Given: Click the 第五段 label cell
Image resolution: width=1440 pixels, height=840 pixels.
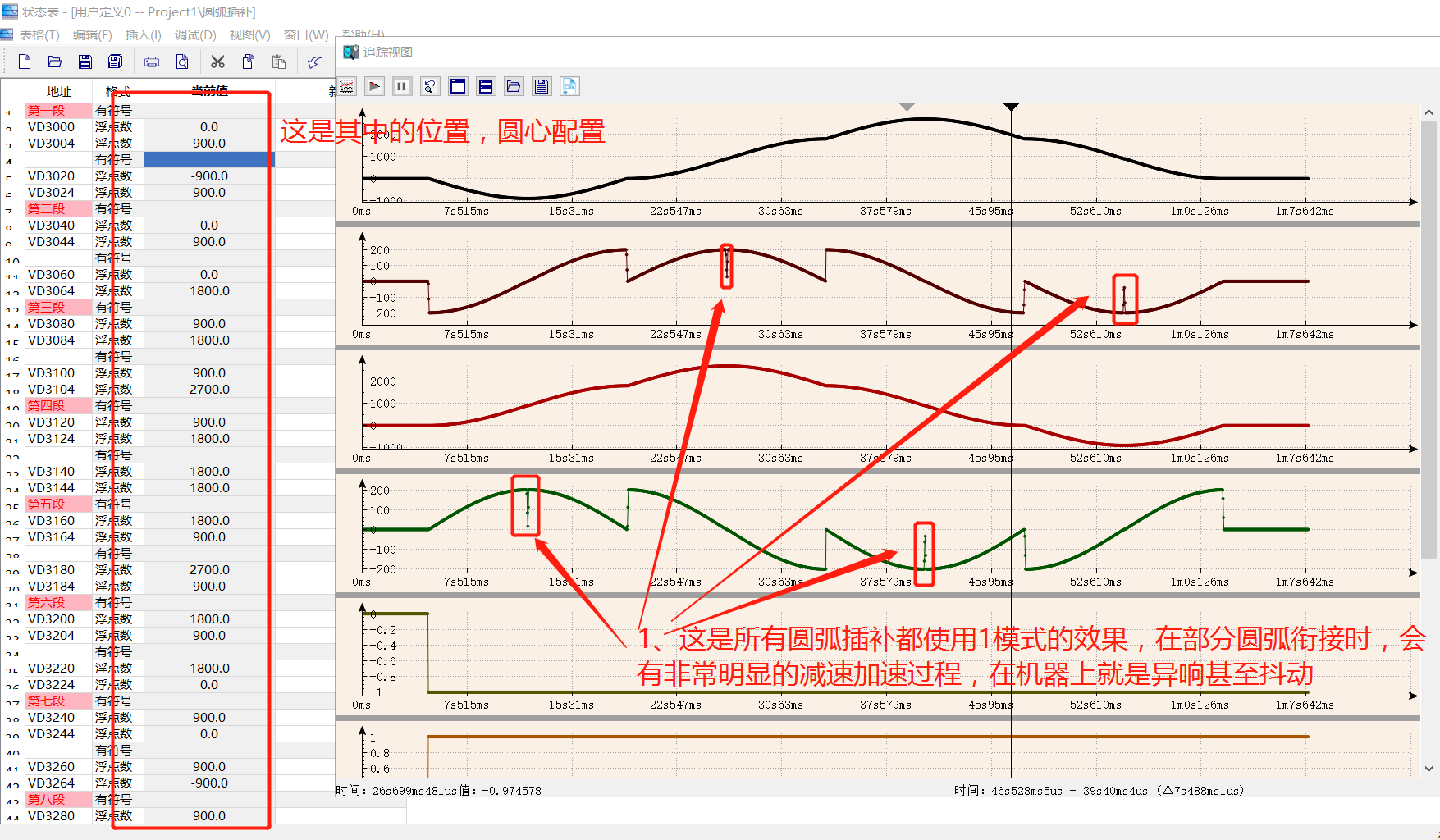Looking at the screenshot, I should pyautogui.click(x=59, y=504).
